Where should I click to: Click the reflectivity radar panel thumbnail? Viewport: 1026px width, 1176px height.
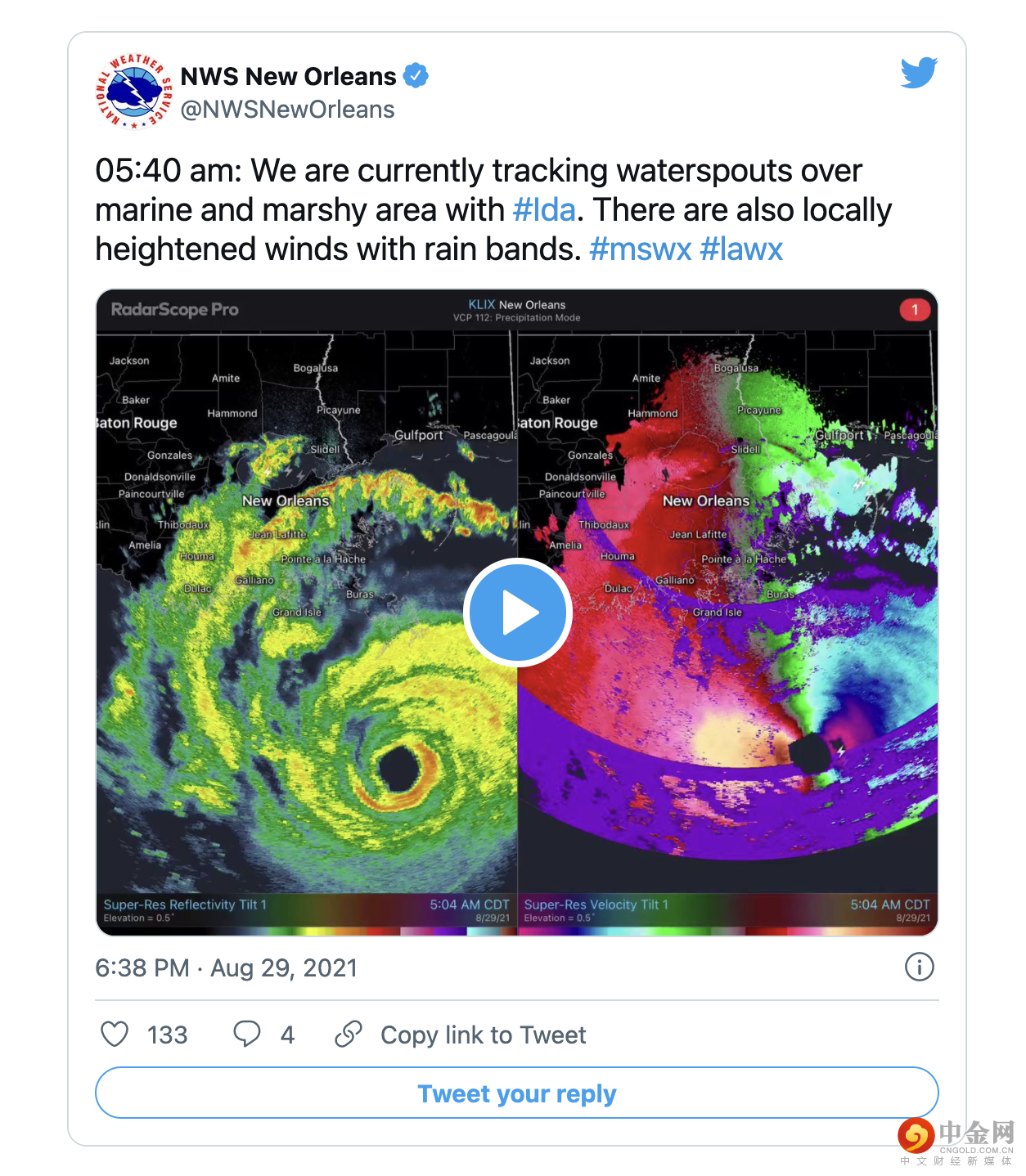307,622
